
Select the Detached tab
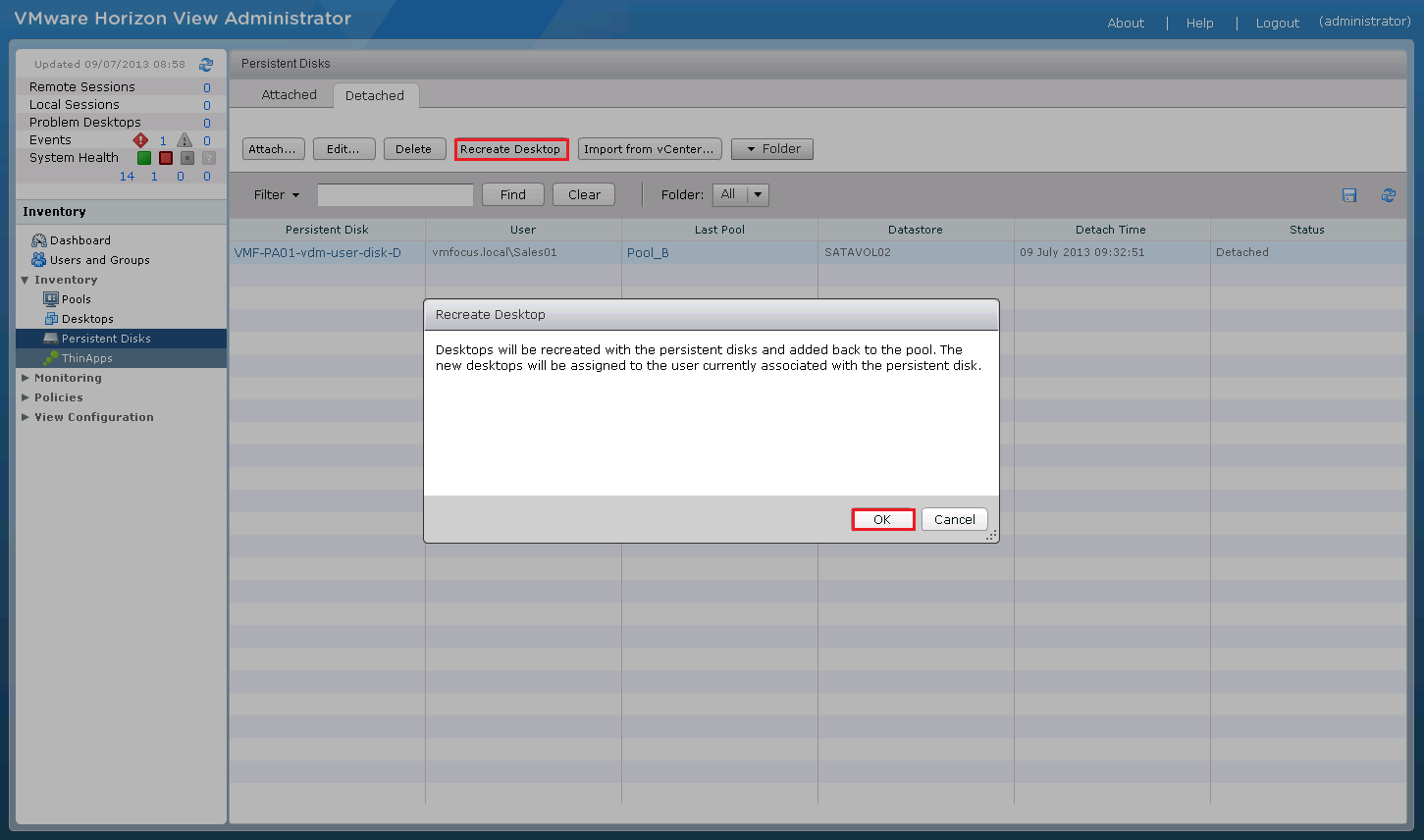[375, 96]
